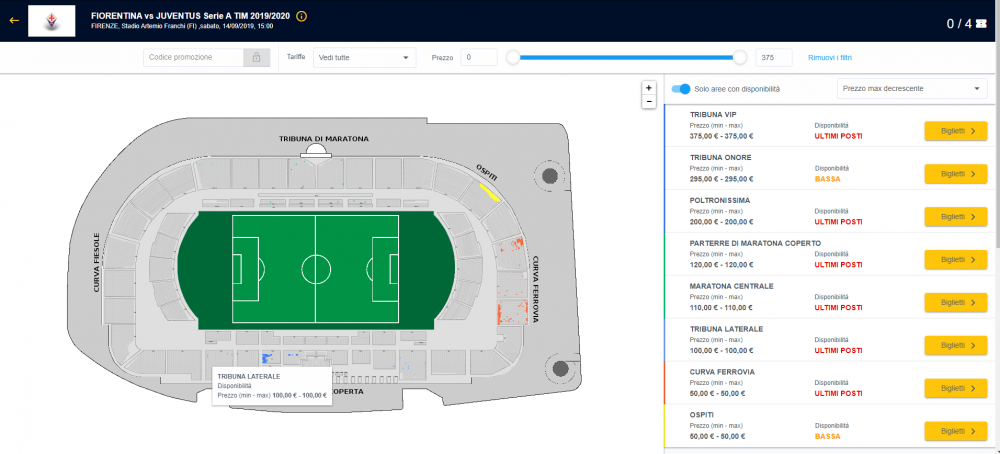1000x454 pixels.
Task: Click Biglietti for Parterre di Maratona Coperto
Action: (955, 260)
